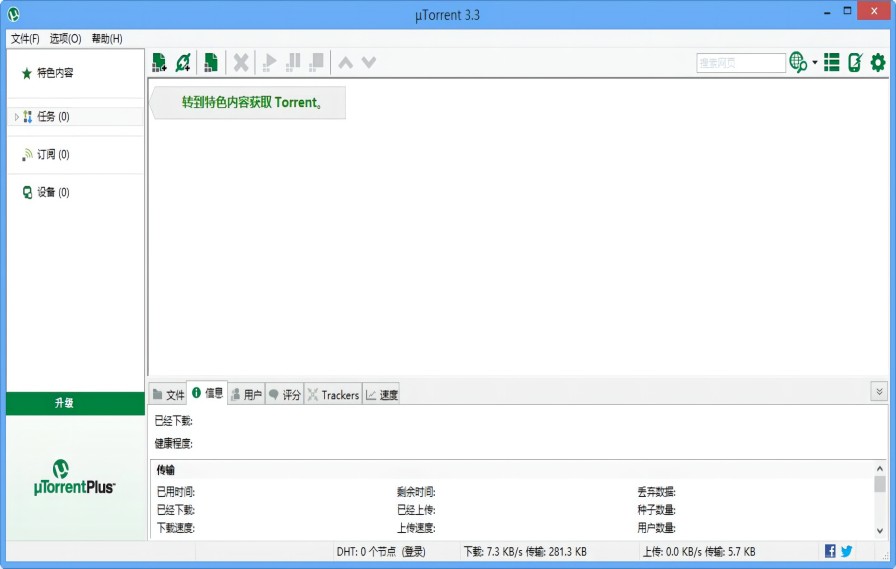Move torrent up the queue arrow
This screenshot has height=569, width=896.
tap(345, 62)
